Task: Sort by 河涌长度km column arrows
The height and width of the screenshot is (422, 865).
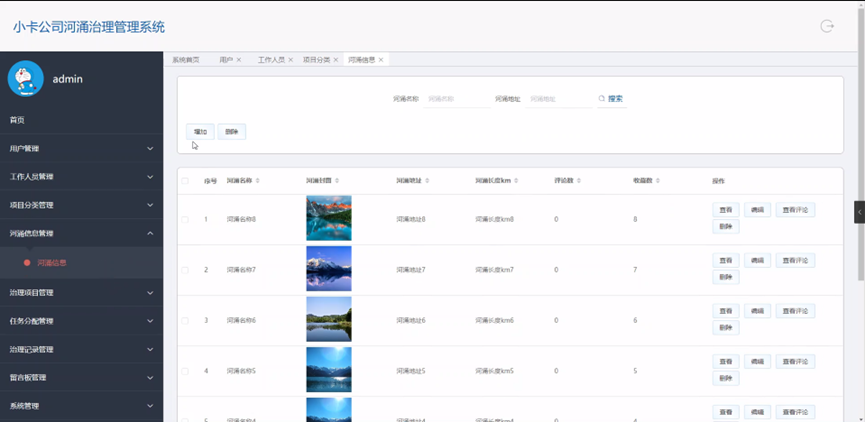Action: coord(516,181)
